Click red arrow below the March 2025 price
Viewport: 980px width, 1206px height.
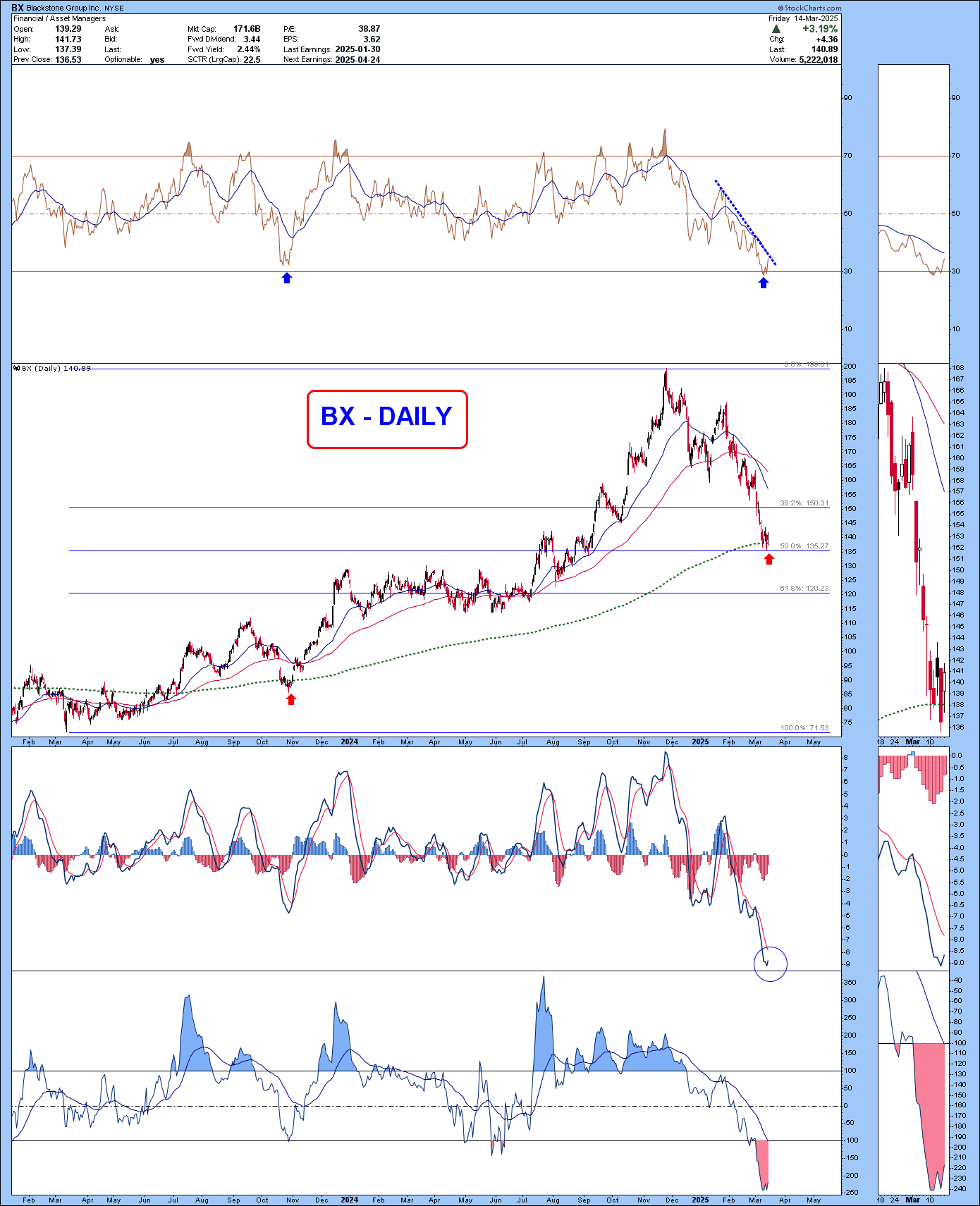769,559
